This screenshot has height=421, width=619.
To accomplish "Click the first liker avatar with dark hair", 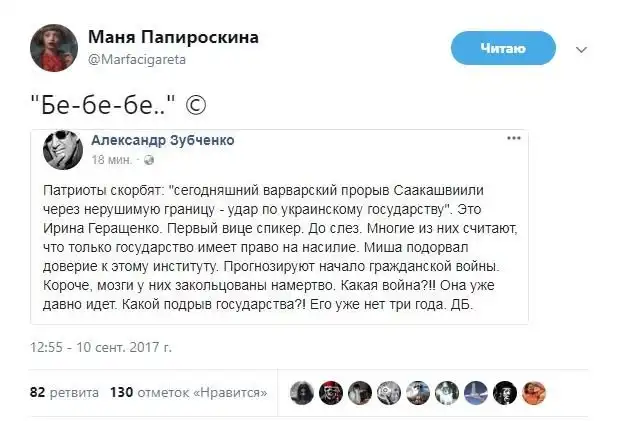I will (301, 392).
